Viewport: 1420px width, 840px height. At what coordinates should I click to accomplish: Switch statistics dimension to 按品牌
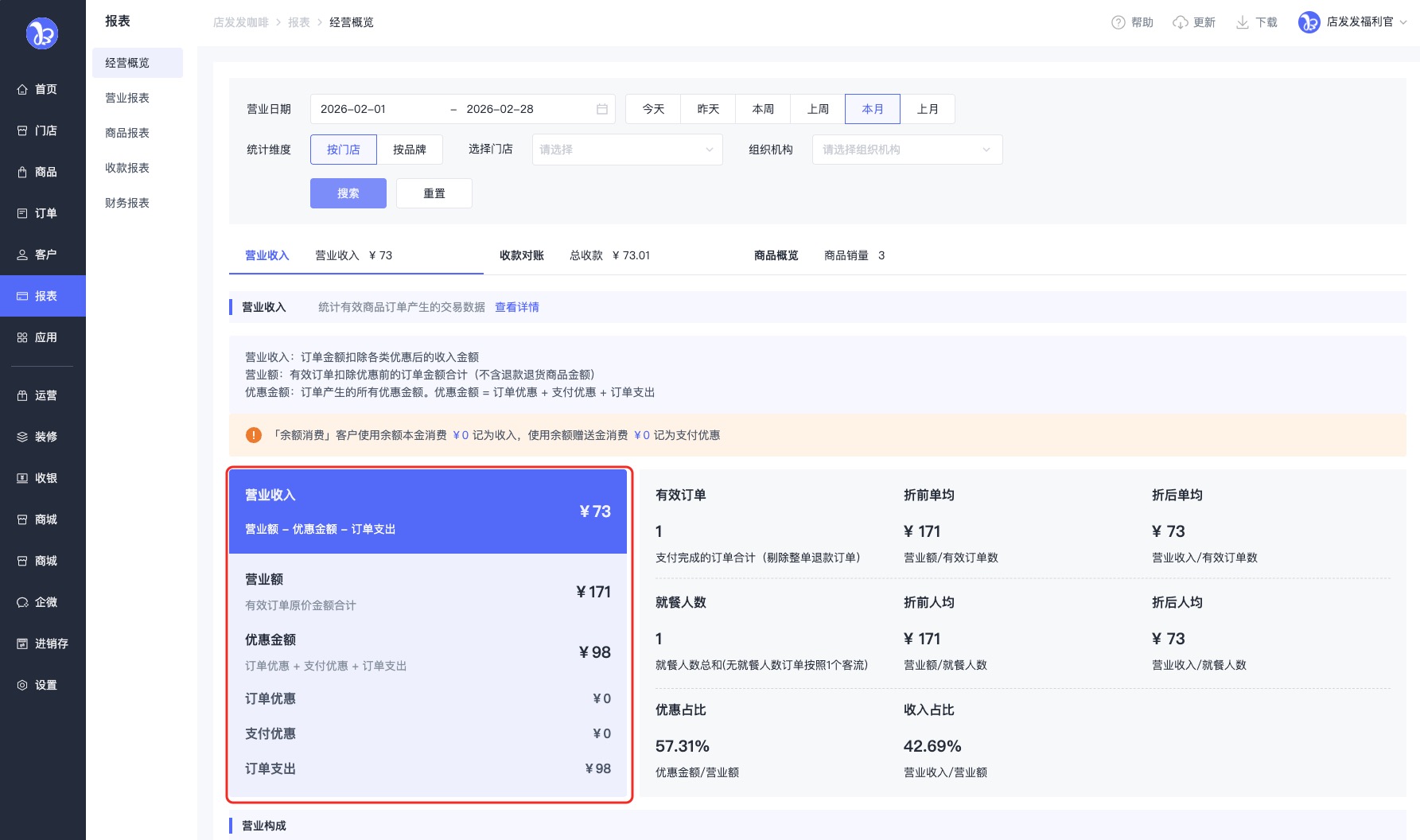click(409, 150)
